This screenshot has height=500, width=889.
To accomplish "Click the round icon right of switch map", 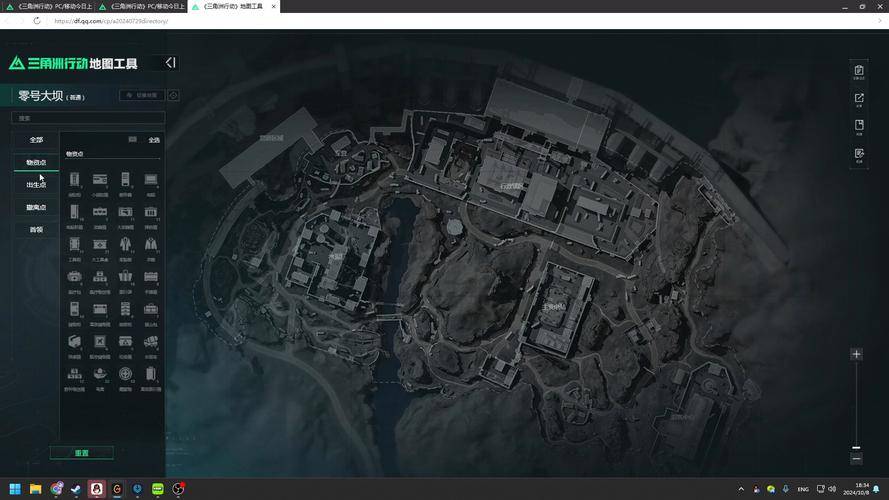I will 174,96.
